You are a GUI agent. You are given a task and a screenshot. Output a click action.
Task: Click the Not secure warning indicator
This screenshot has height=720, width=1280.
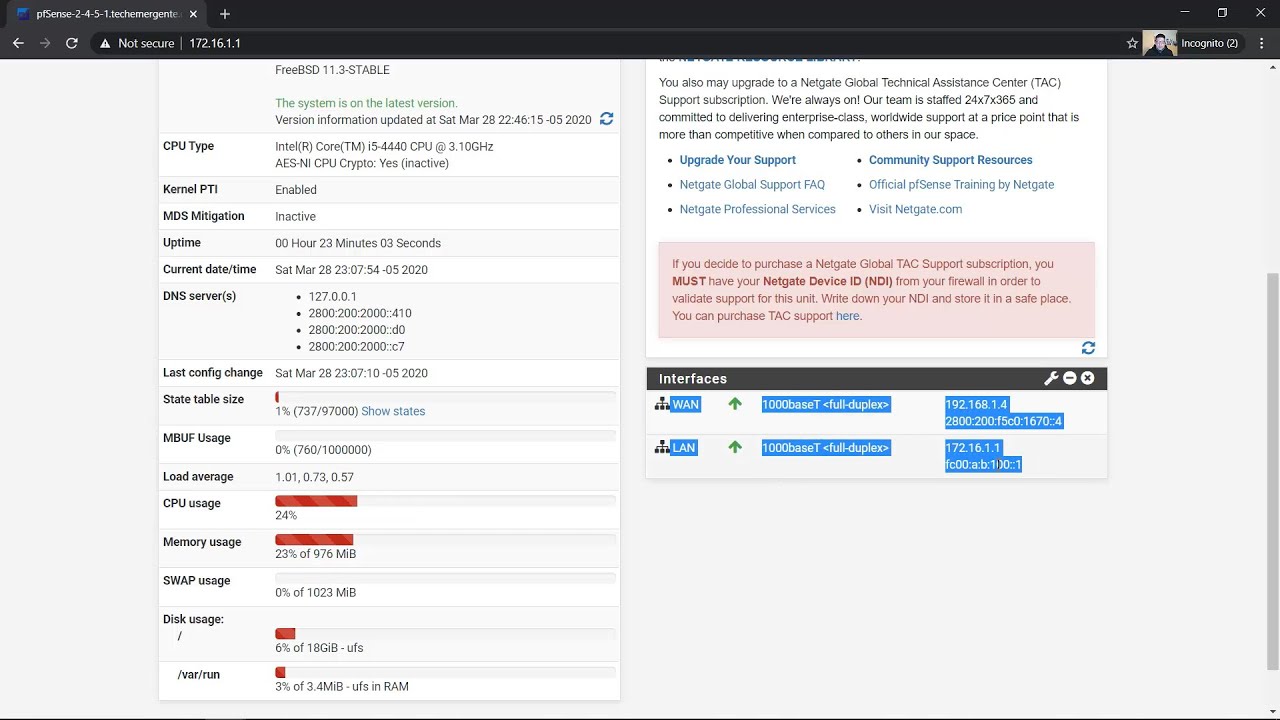coord(137,43)
